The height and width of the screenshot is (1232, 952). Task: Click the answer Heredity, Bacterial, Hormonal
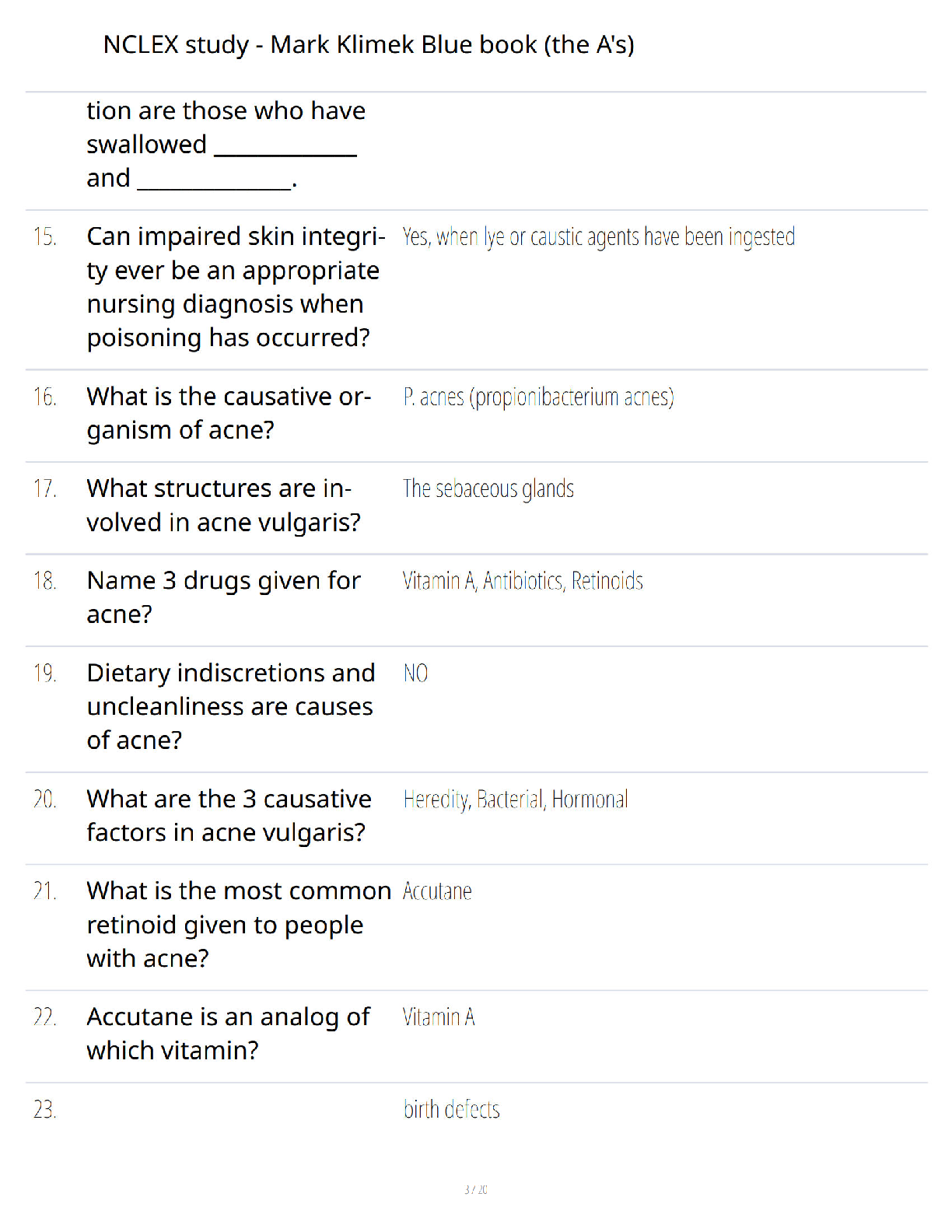tap(515, 799)
